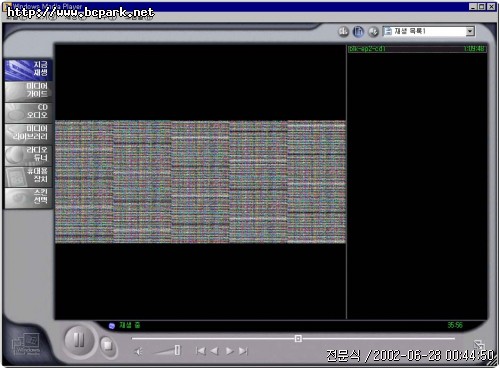Screen dimensions: 500x368
Task: Switch to compact mode via corner icon
Action: [479, 344]
